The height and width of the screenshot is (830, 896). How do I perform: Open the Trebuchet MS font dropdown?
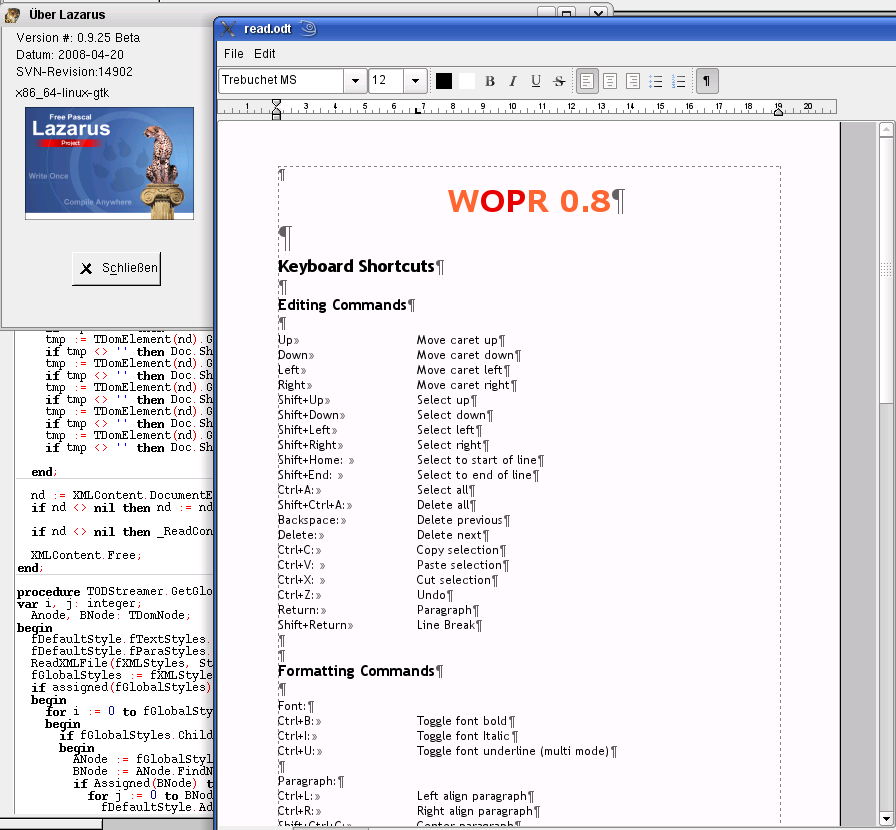tap(355, 81)
